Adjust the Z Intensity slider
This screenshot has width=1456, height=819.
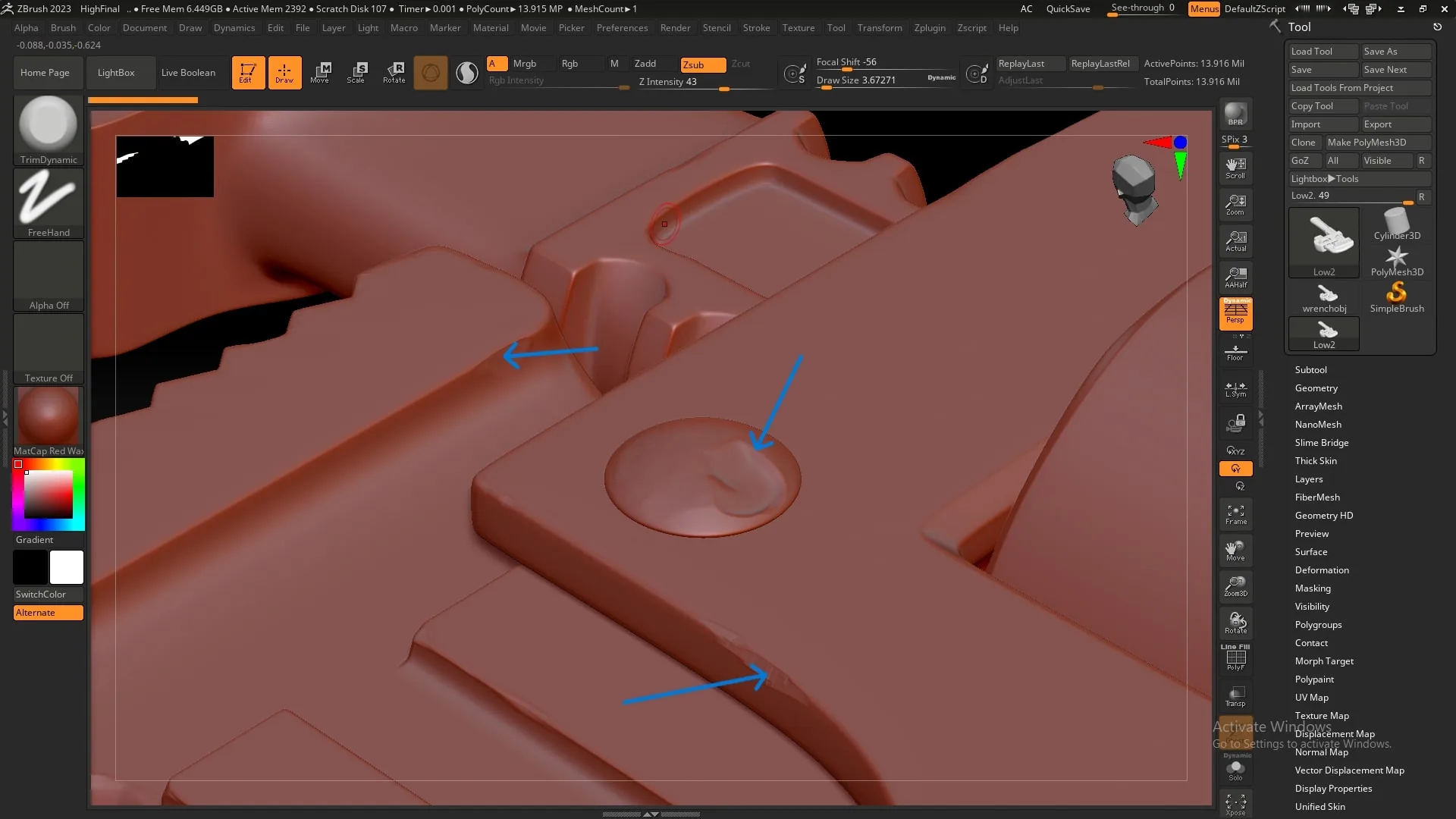(x=705, y=83)
